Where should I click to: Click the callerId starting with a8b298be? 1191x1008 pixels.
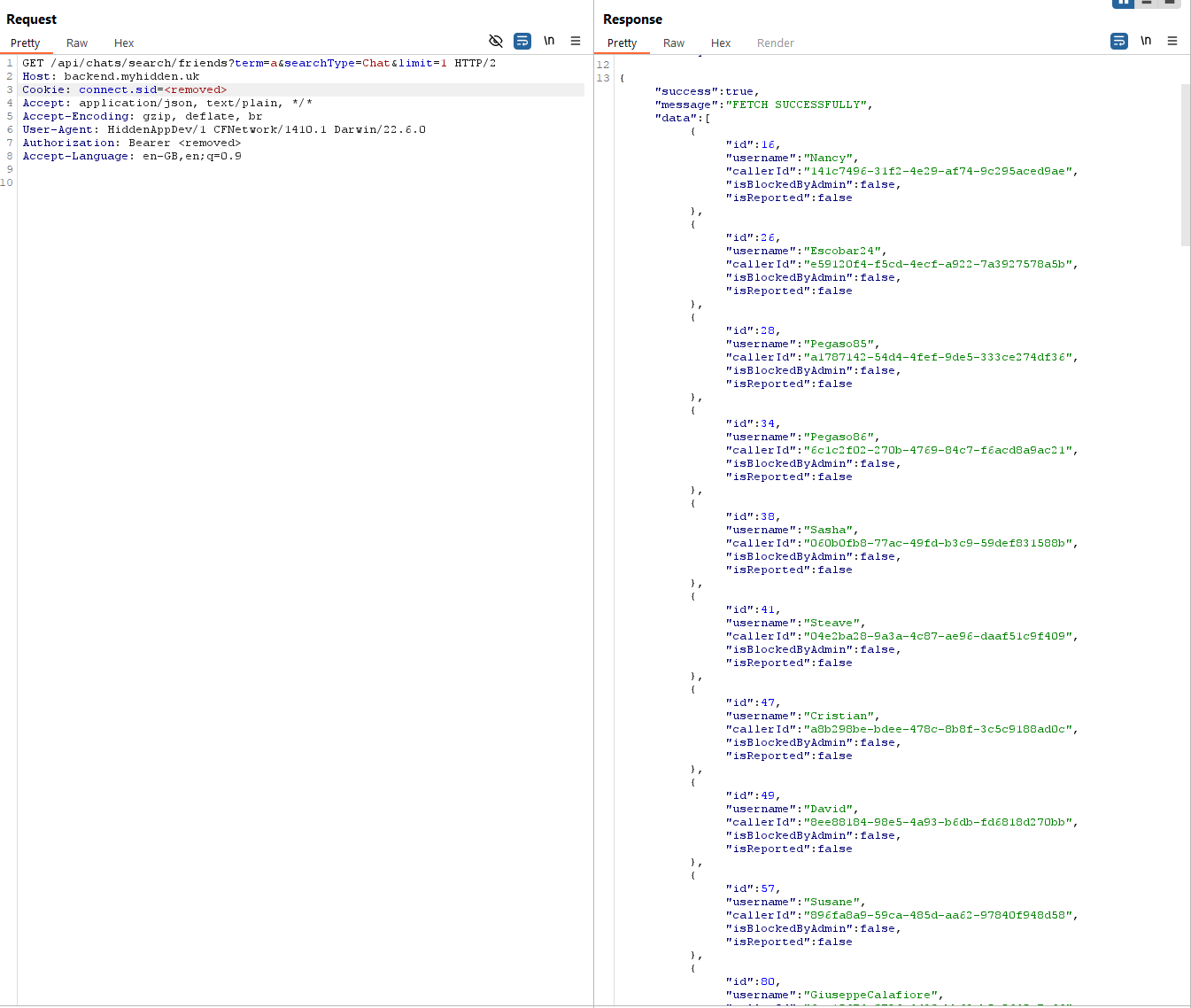pos(901,729)
